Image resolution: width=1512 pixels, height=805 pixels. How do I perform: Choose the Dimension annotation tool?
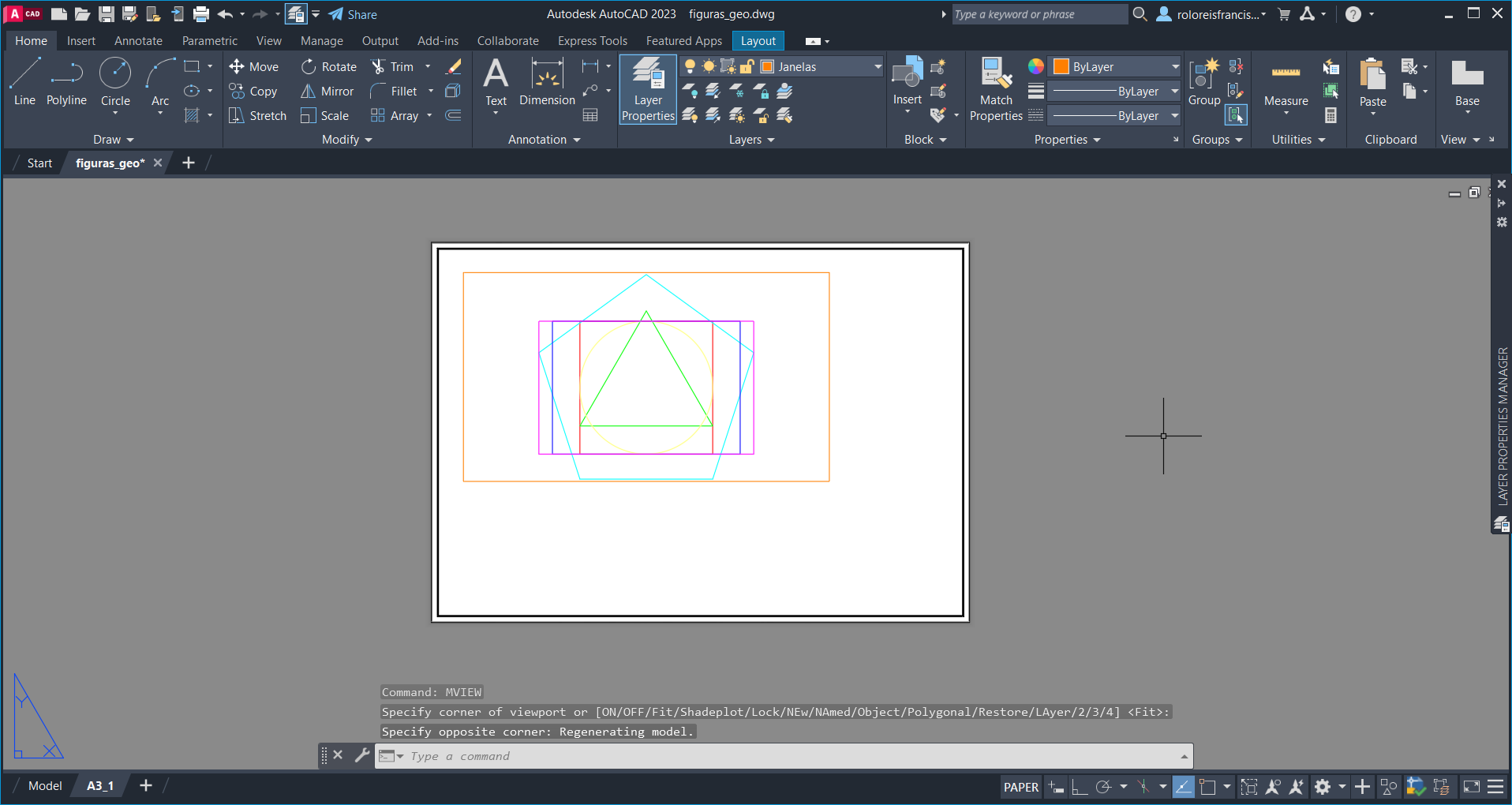point(547,83)
